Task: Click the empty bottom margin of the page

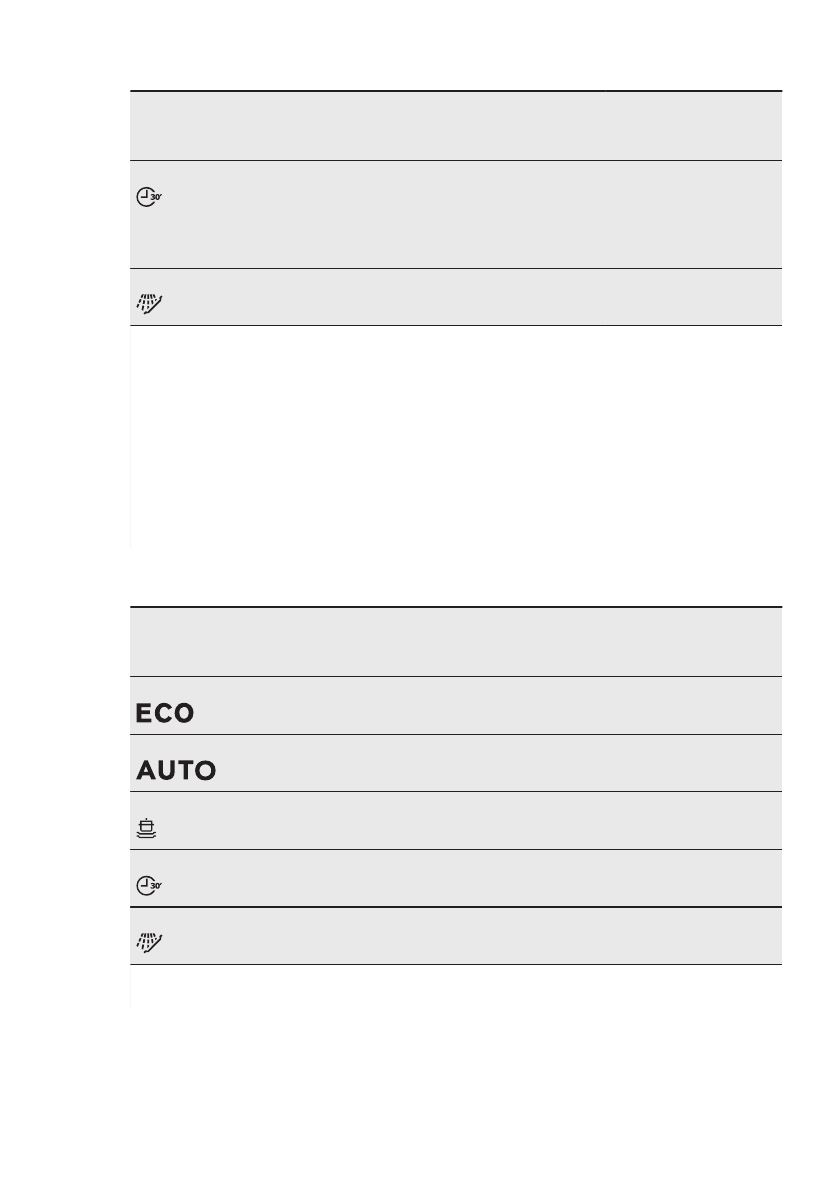Action: [455, 1140]
